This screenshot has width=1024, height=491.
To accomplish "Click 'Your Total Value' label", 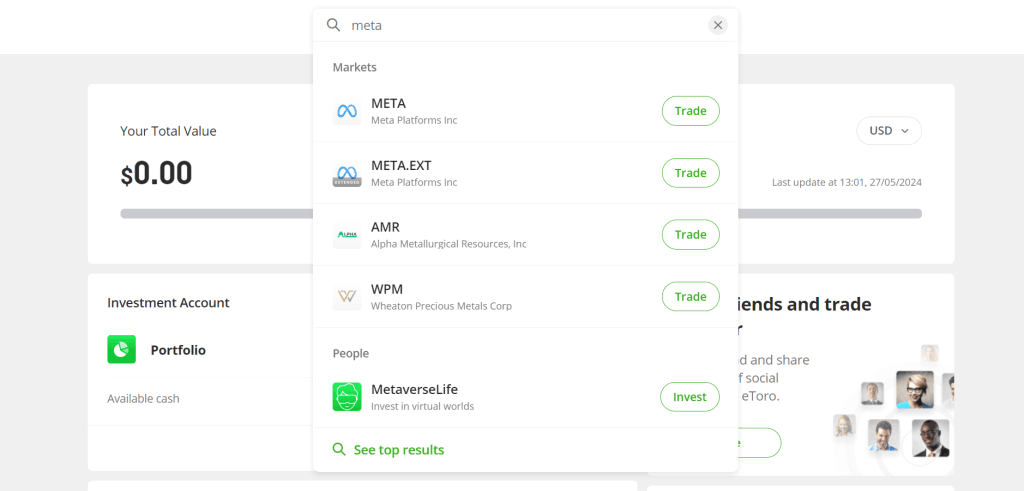I will [168, 131].
